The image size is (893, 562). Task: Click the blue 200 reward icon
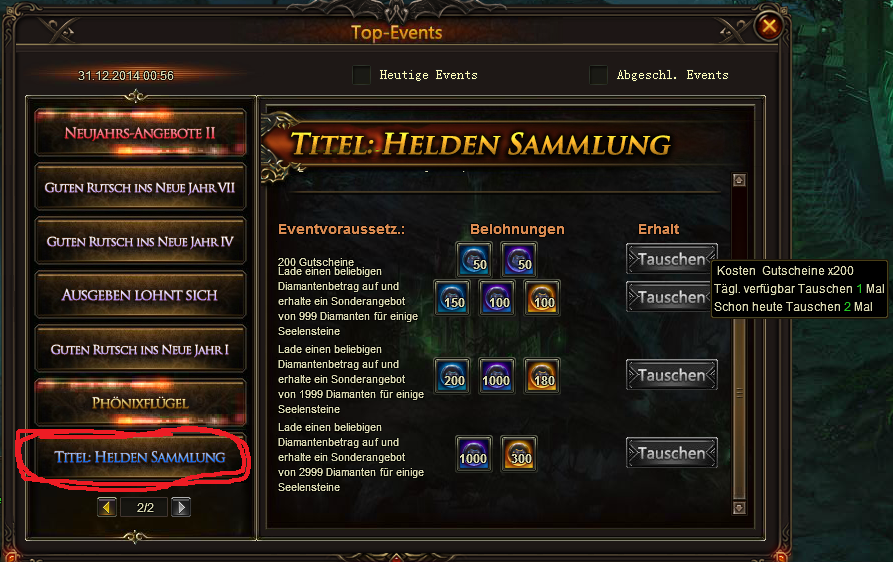coord(453,376)
